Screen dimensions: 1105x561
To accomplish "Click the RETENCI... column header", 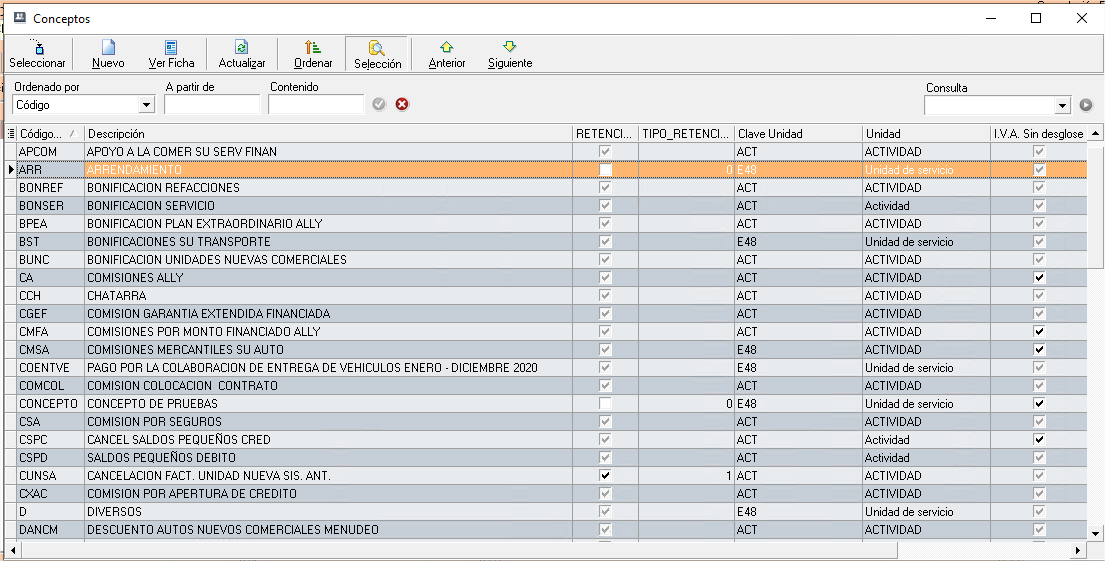I will [x=605, y=133].
